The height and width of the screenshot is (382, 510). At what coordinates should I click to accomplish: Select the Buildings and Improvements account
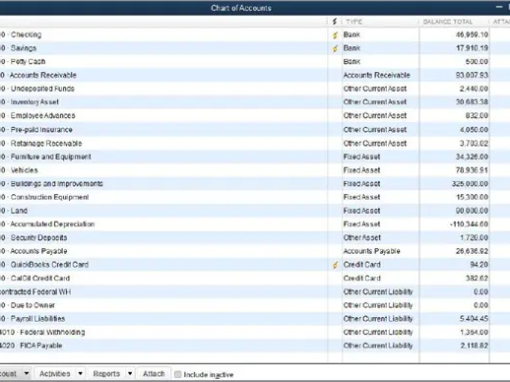click(57, 184)
